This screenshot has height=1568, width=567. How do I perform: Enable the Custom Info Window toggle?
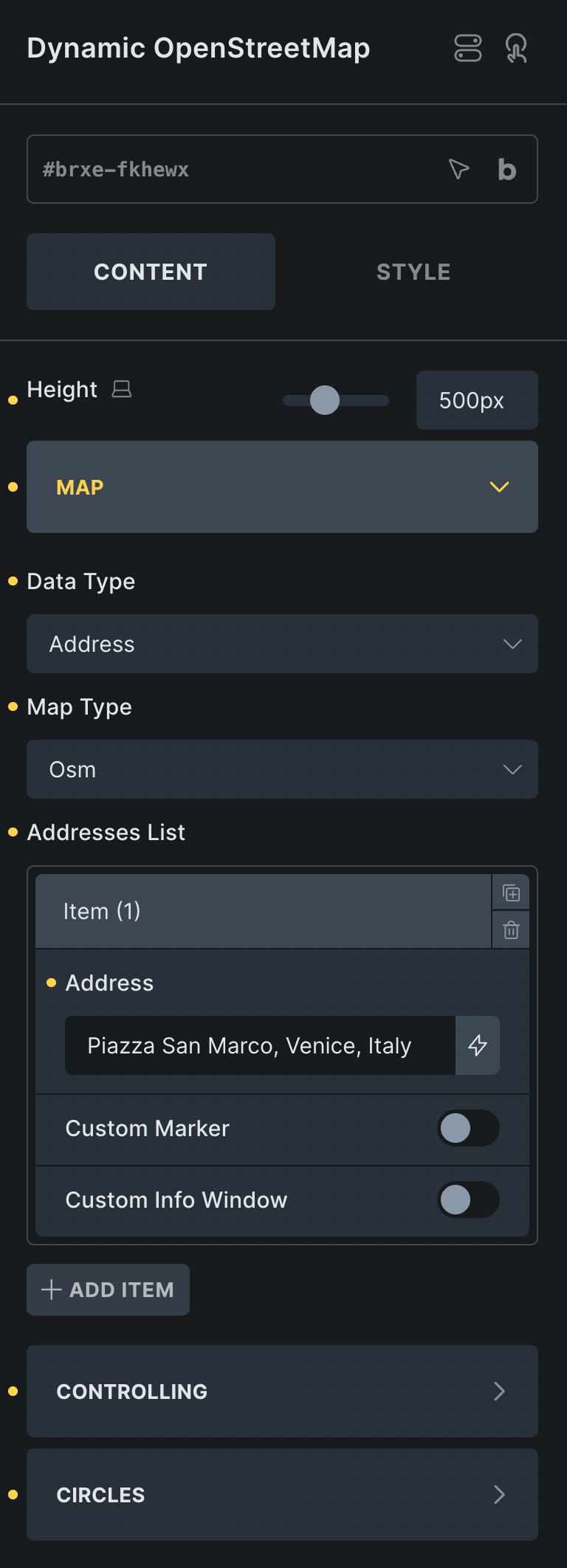468,1200
